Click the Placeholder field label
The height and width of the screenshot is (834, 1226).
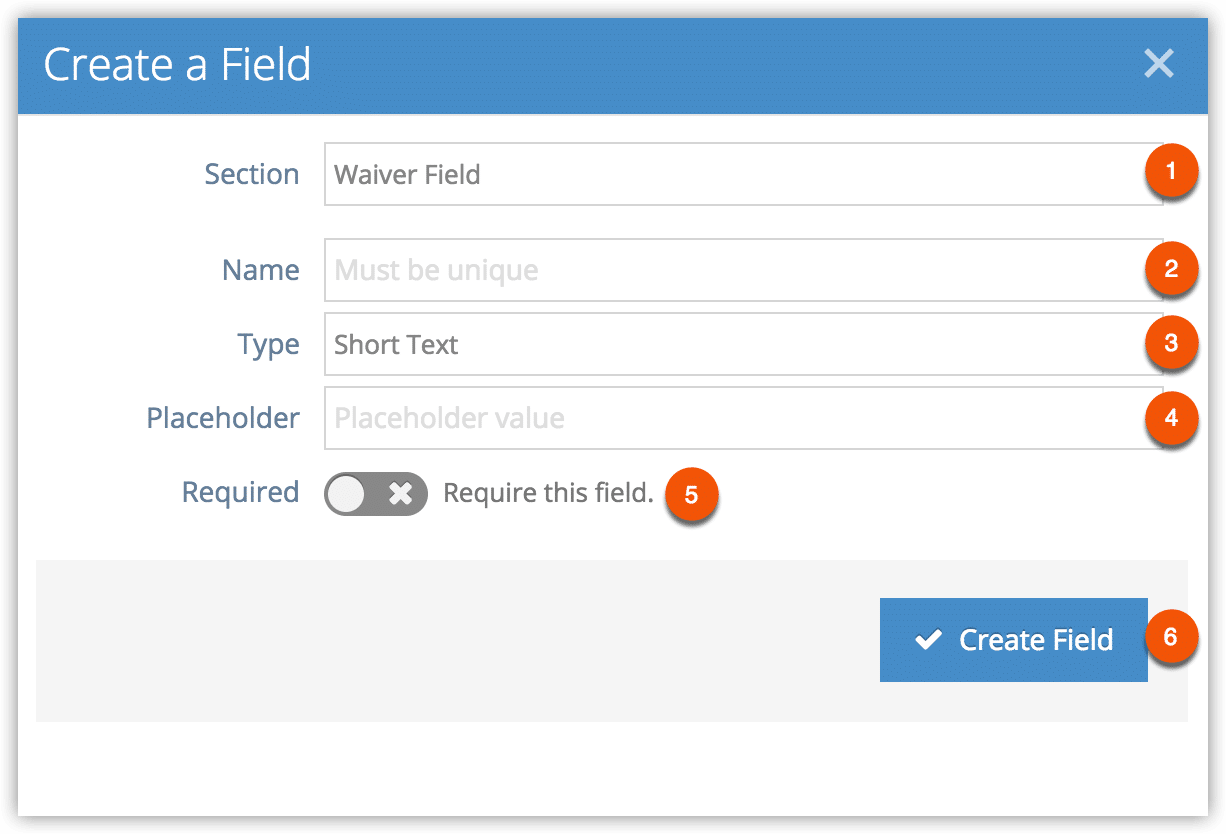(223, 418)
